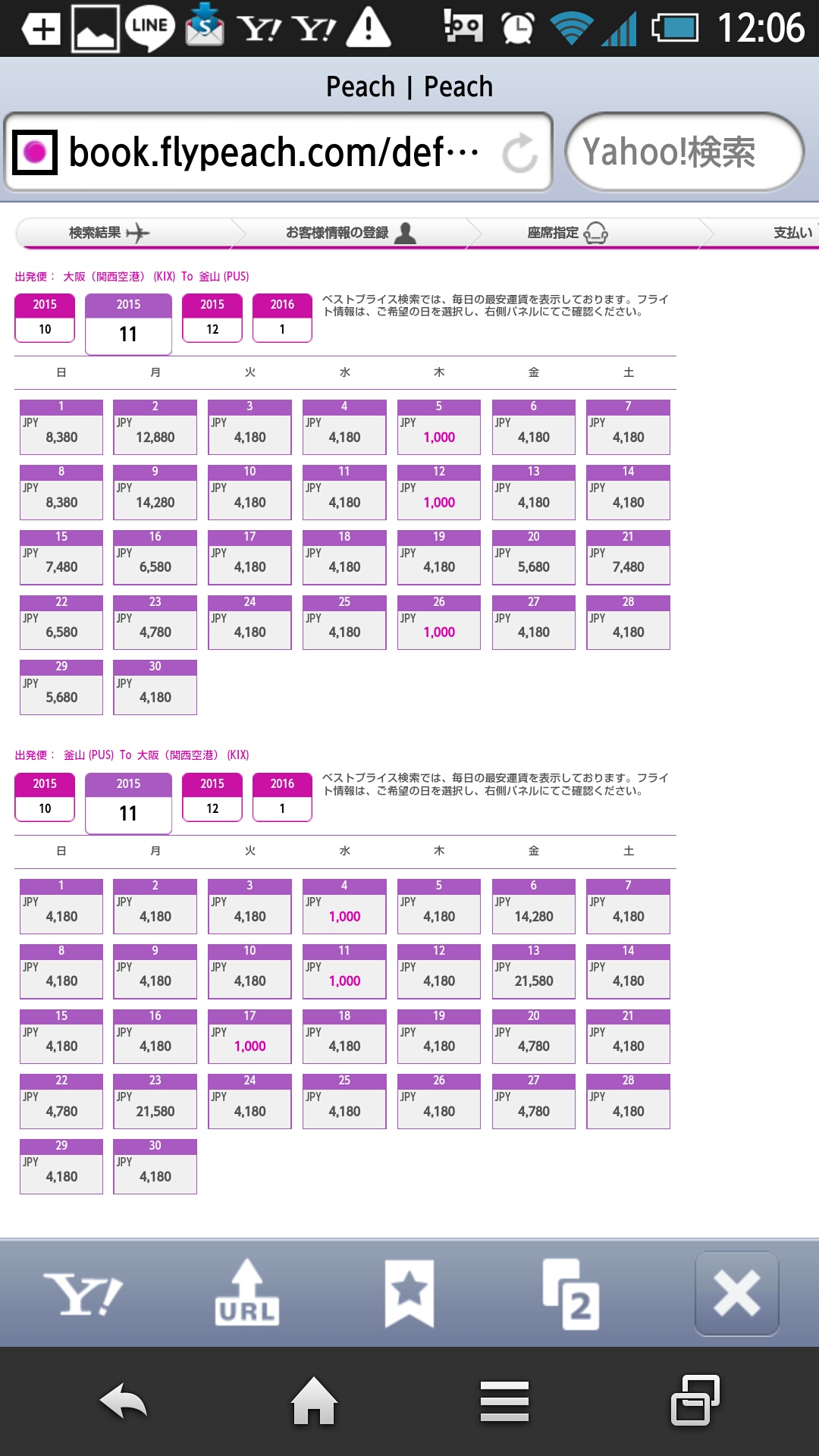Select return Nov 1 fare 4,180

[x=61, y=906]
